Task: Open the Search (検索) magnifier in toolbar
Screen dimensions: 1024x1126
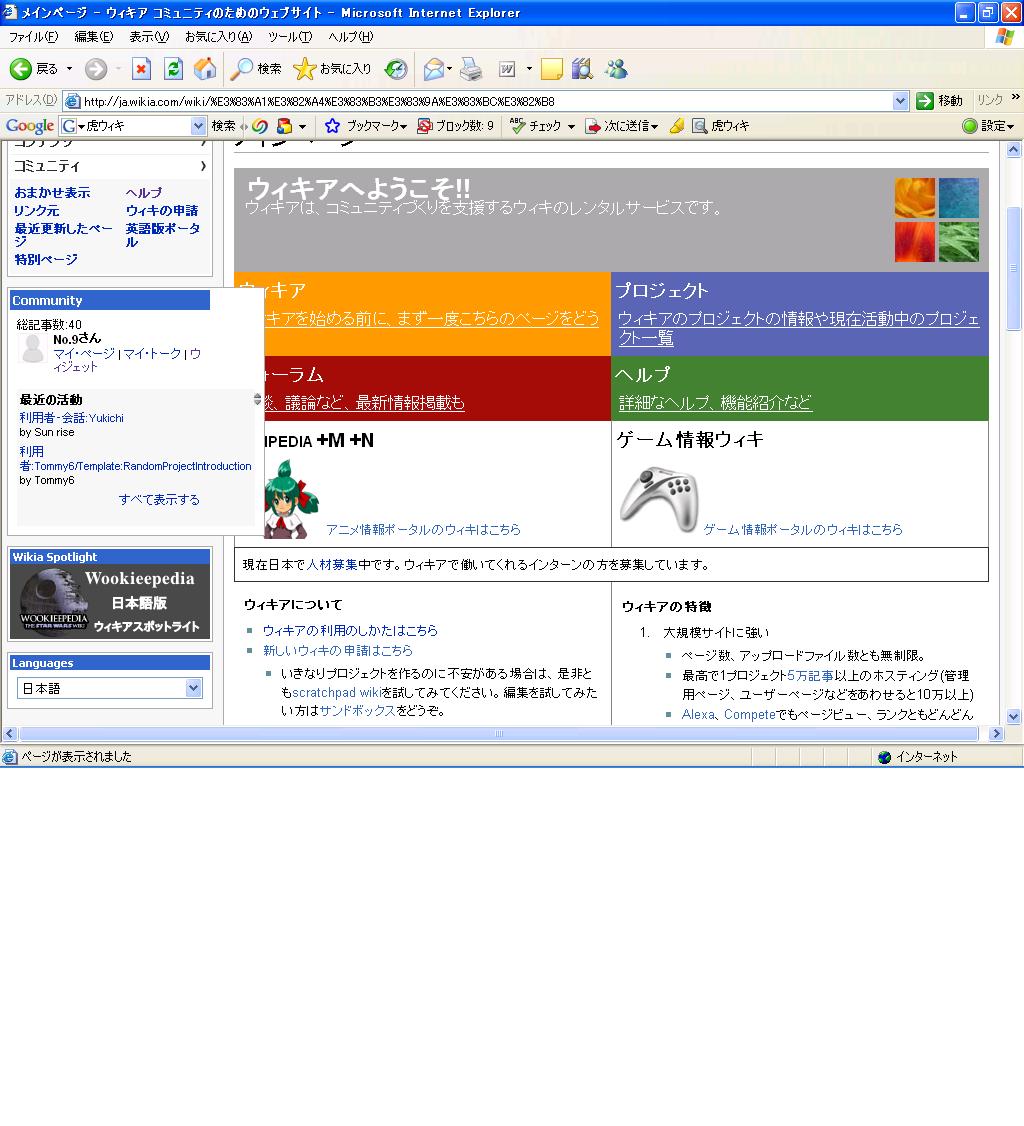Action: click(x=256, y=69)
